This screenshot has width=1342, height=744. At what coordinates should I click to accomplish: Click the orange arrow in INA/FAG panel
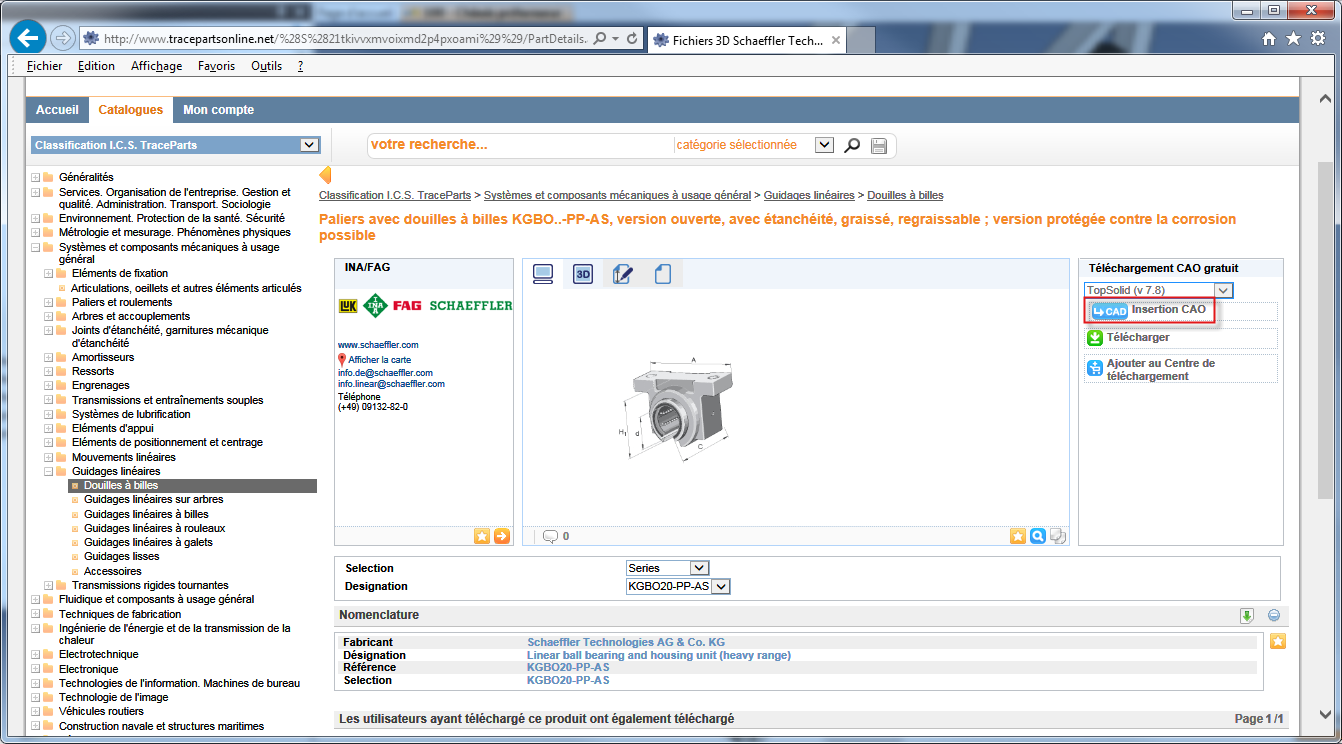click(502, 536)
